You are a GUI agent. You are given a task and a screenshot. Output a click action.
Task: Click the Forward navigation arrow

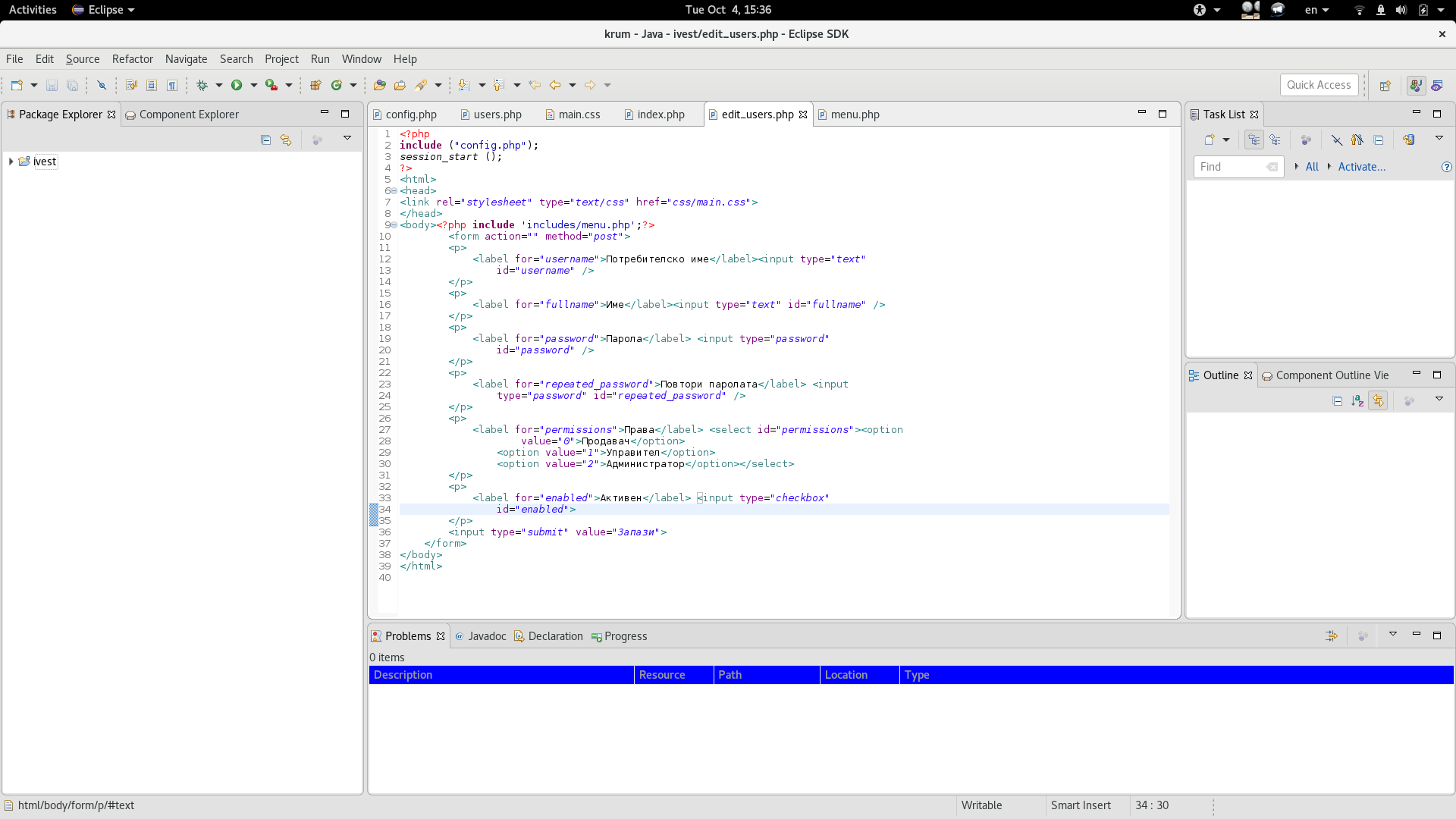tap(590, 85)
